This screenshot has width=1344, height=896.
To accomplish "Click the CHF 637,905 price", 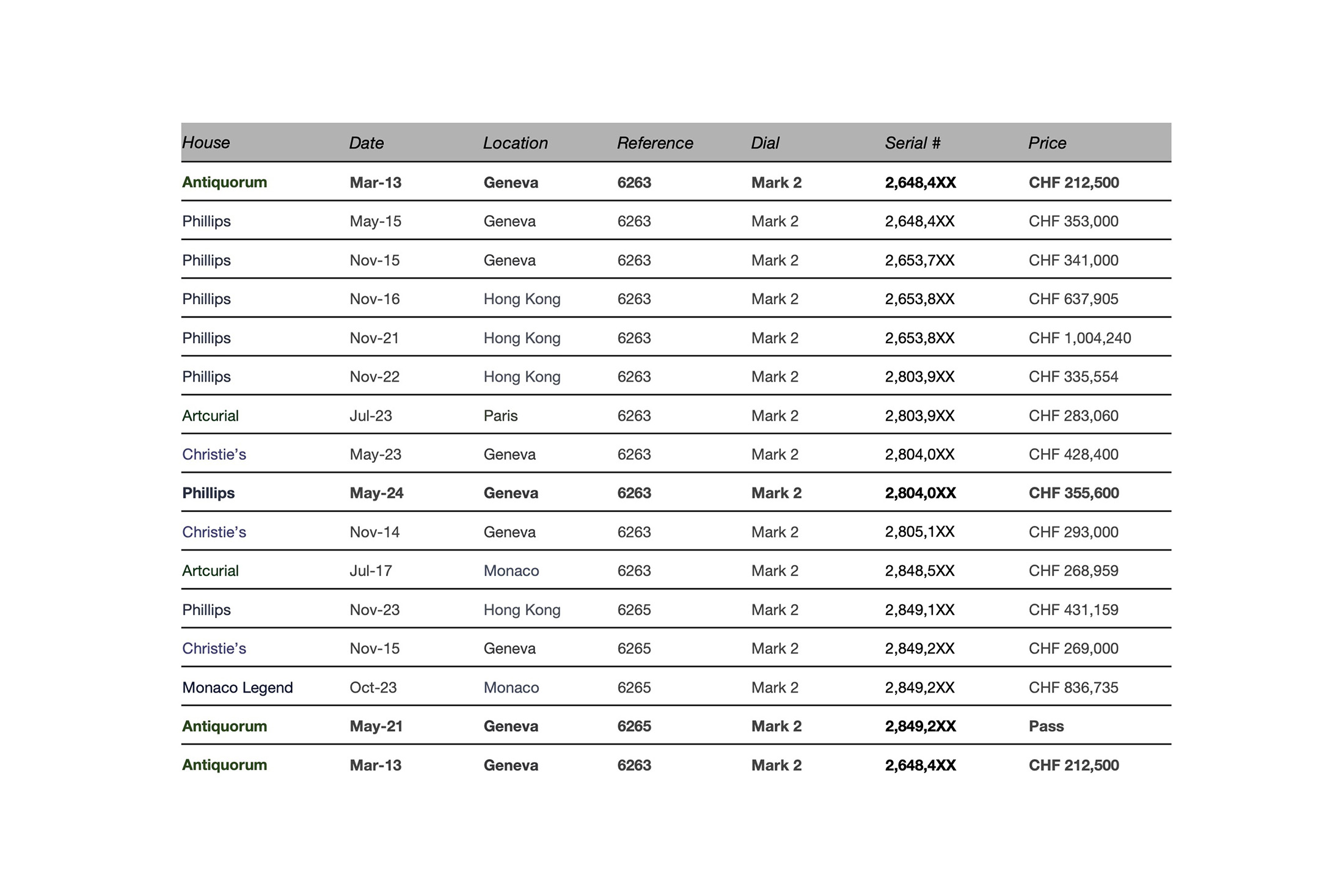I will (1073, 299).
